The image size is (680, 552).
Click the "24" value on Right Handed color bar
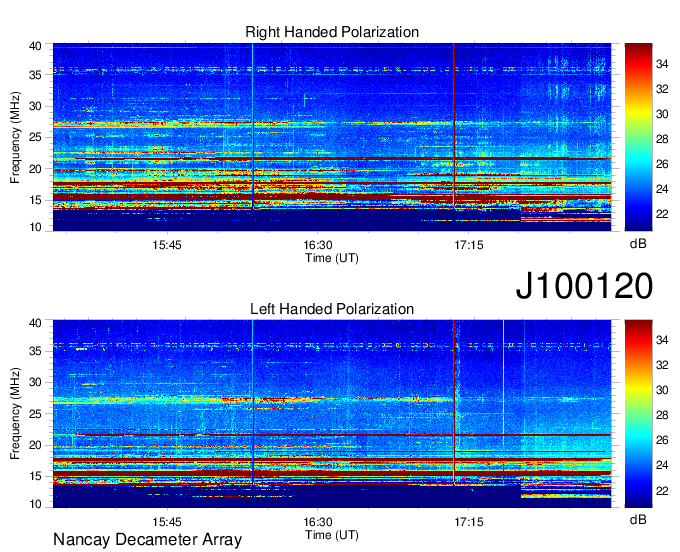[662, 189]
